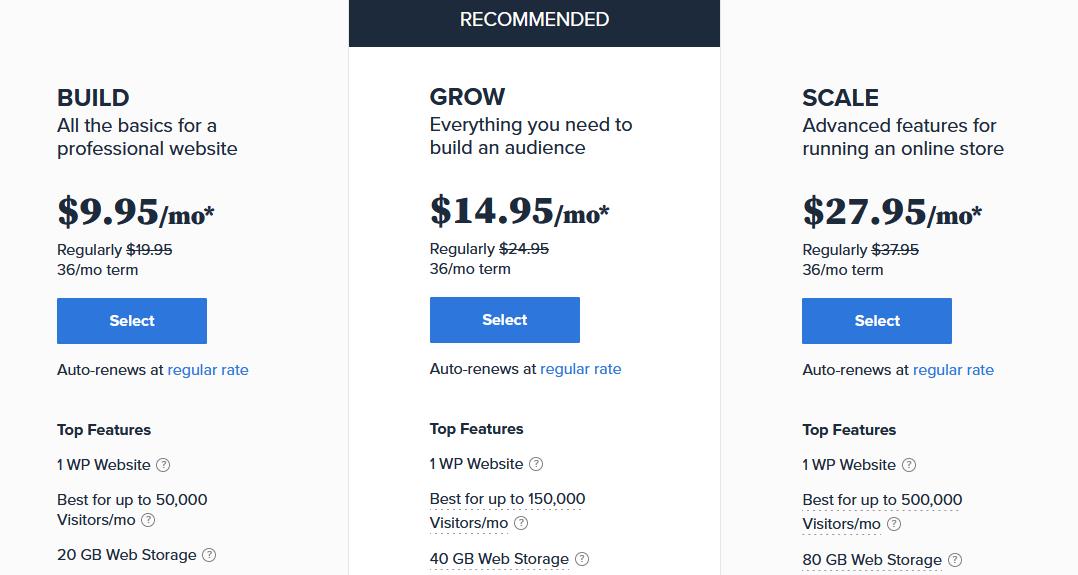The width and height of the screenshot is (1078, 575).
Task: Click help icon after GROW 150,000 Visitors/mo
Action: click(521, 523)
